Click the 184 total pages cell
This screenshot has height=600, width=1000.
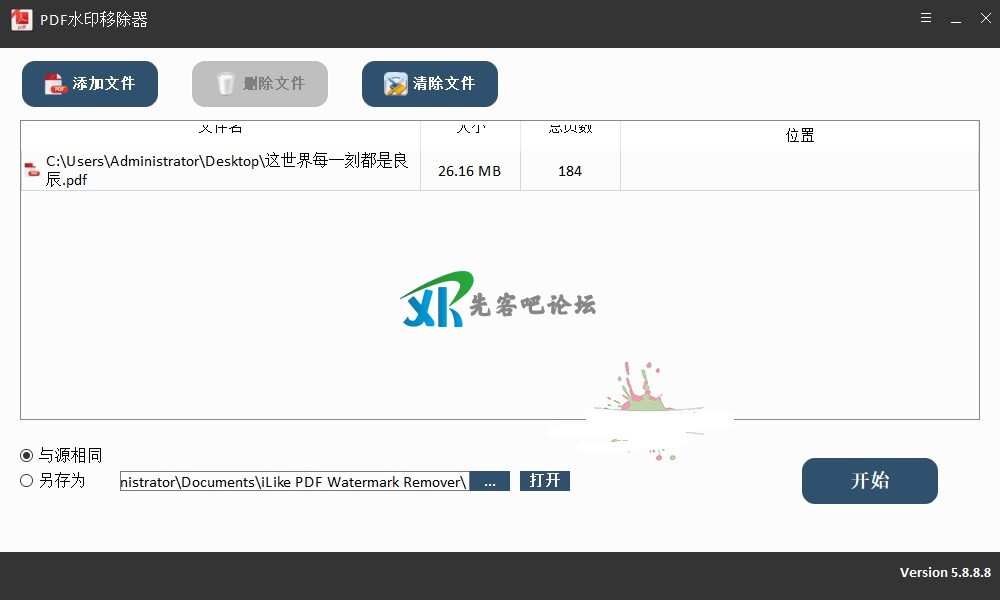point(570,171)
